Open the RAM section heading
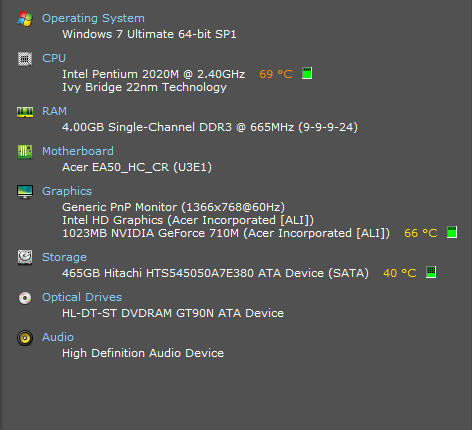The image size is (472, 430). [54, 111]
